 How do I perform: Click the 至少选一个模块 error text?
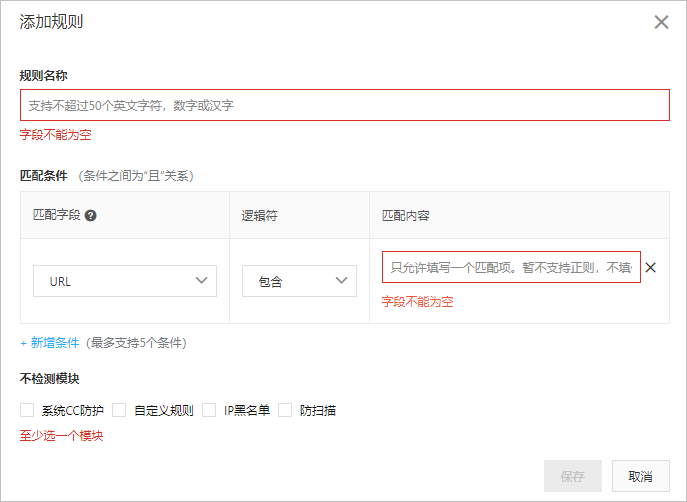61,435
